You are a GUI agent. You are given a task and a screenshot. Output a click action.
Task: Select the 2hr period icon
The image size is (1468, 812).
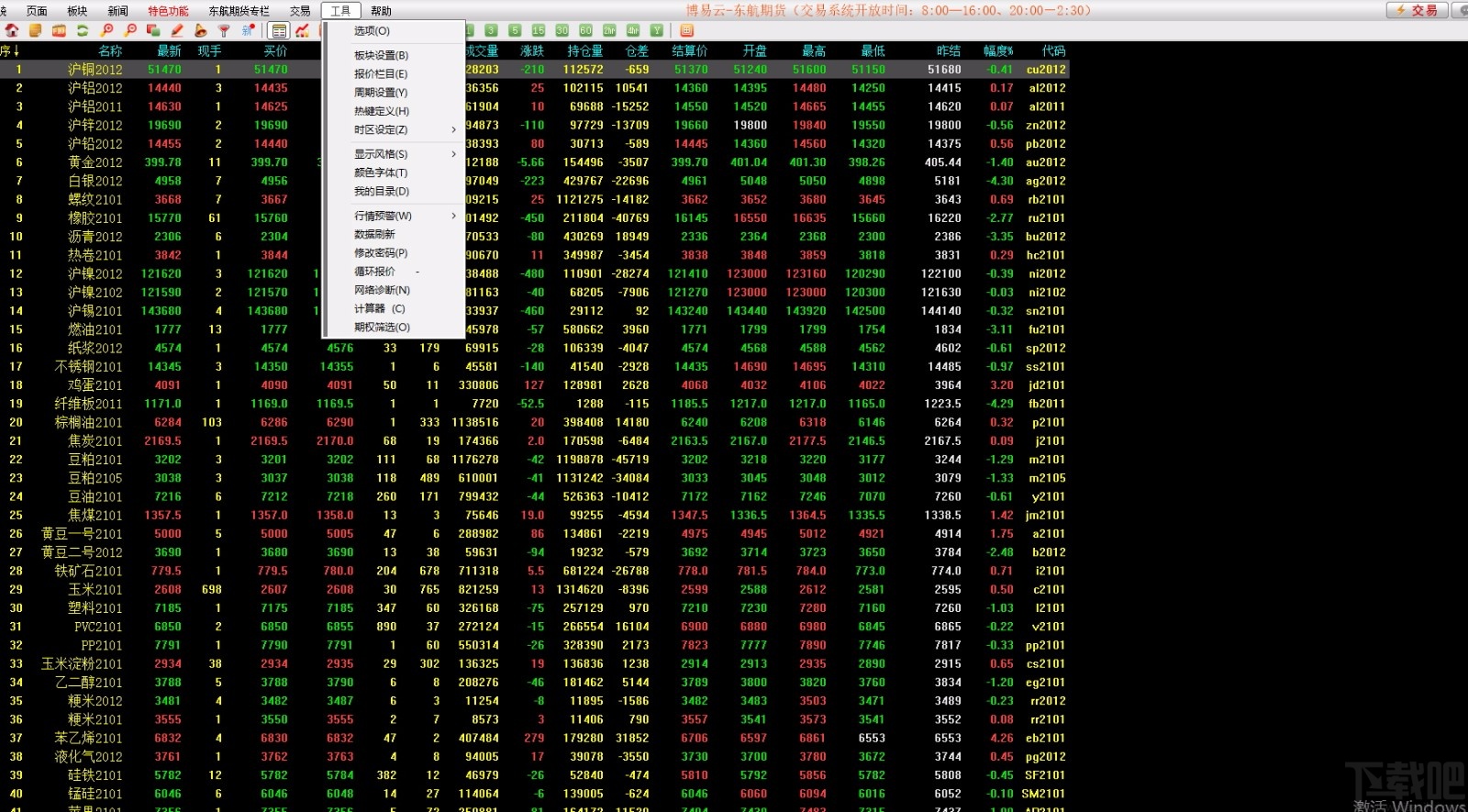(609, 30)
